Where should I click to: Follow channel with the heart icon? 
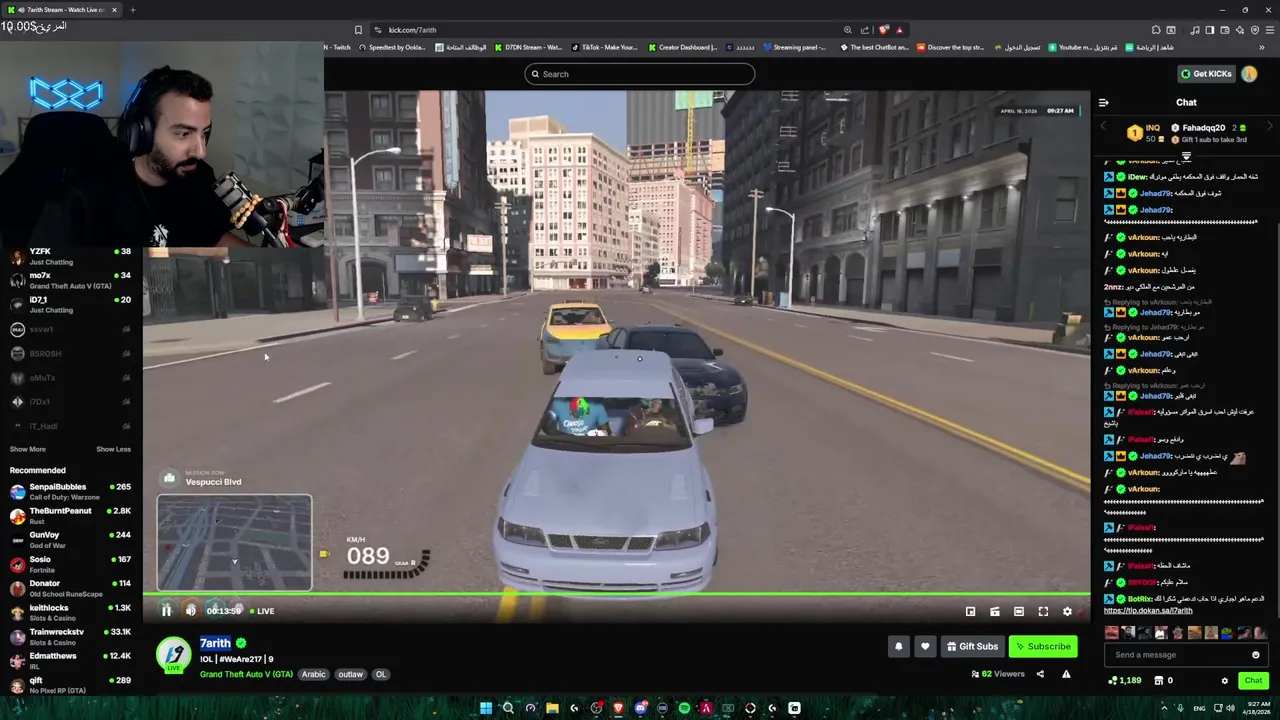925,646
